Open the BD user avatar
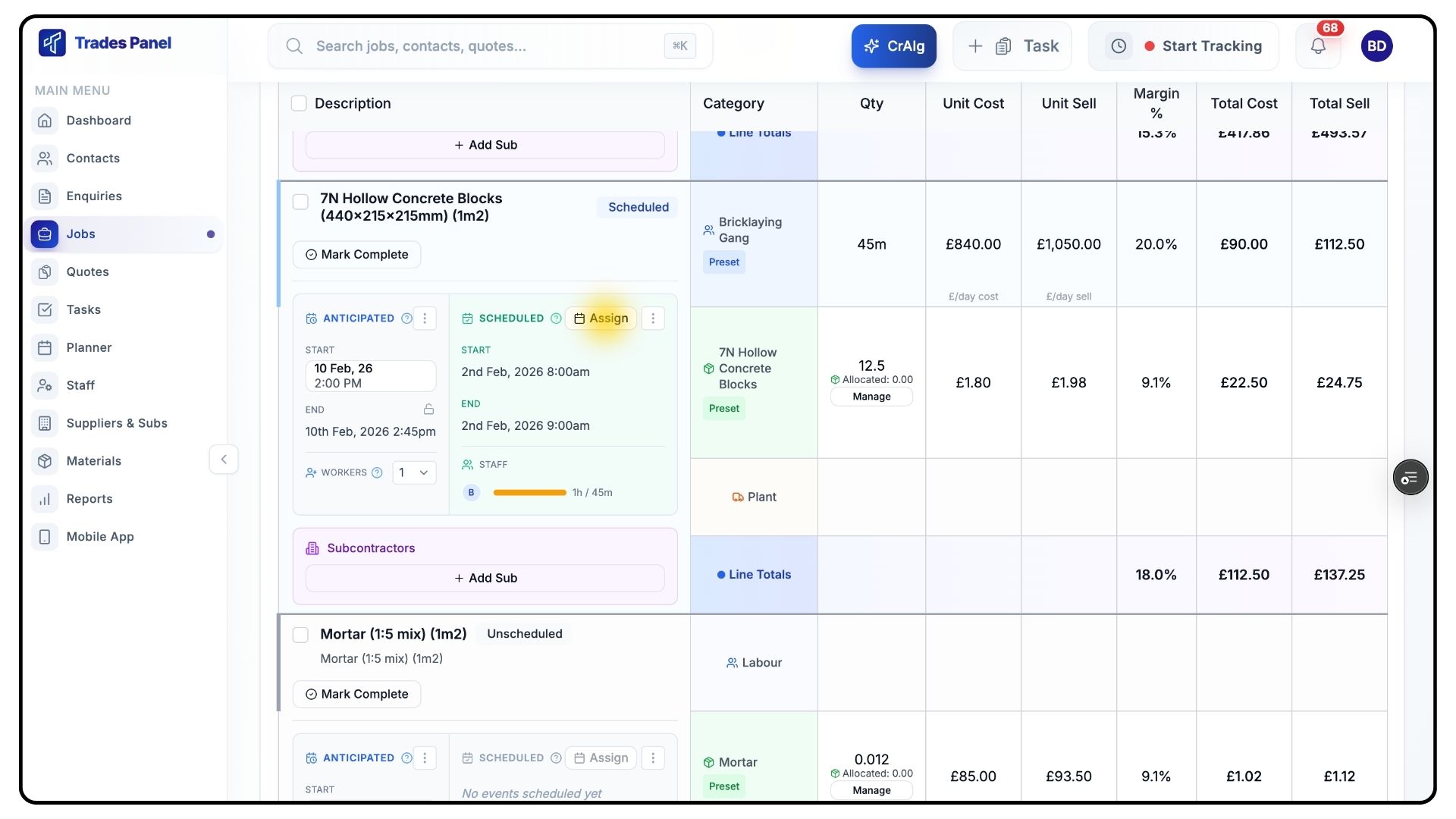The height and width of the screenshot is (819, 1456). 1376,46
